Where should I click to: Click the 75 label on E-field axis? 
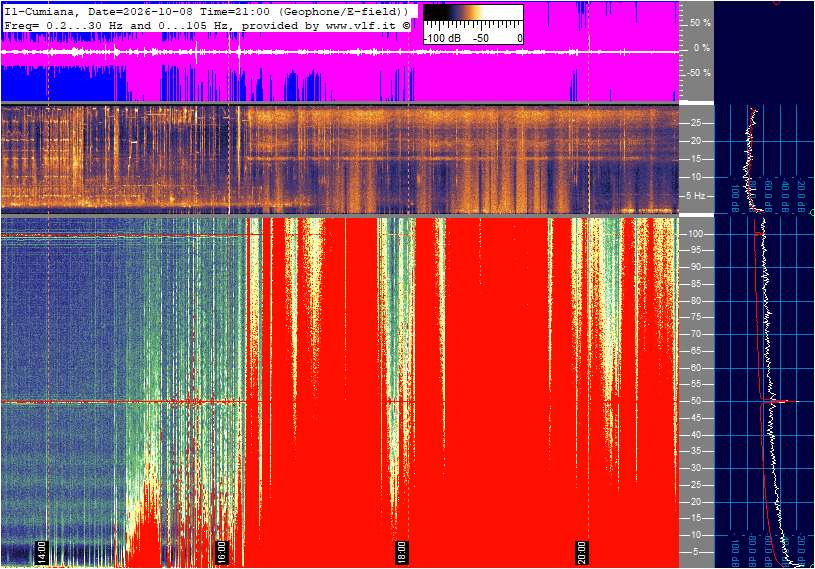[x=695, y=317]
